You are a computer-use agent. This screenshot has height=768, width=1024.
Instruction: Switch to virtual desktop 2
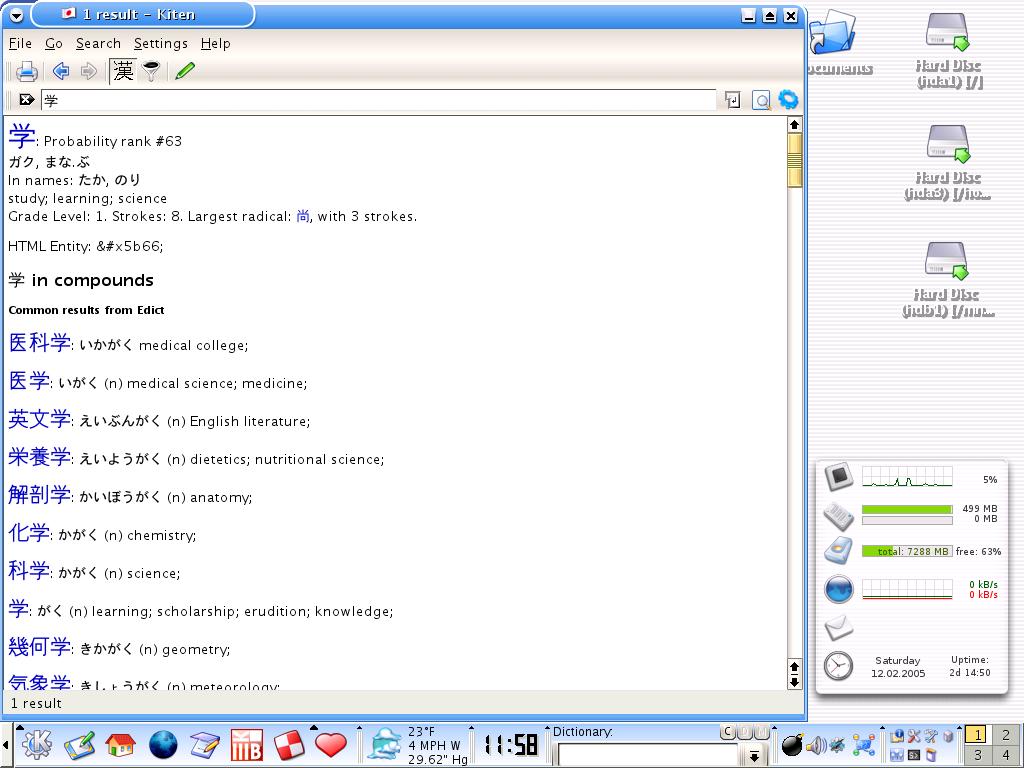point(1007,735)
